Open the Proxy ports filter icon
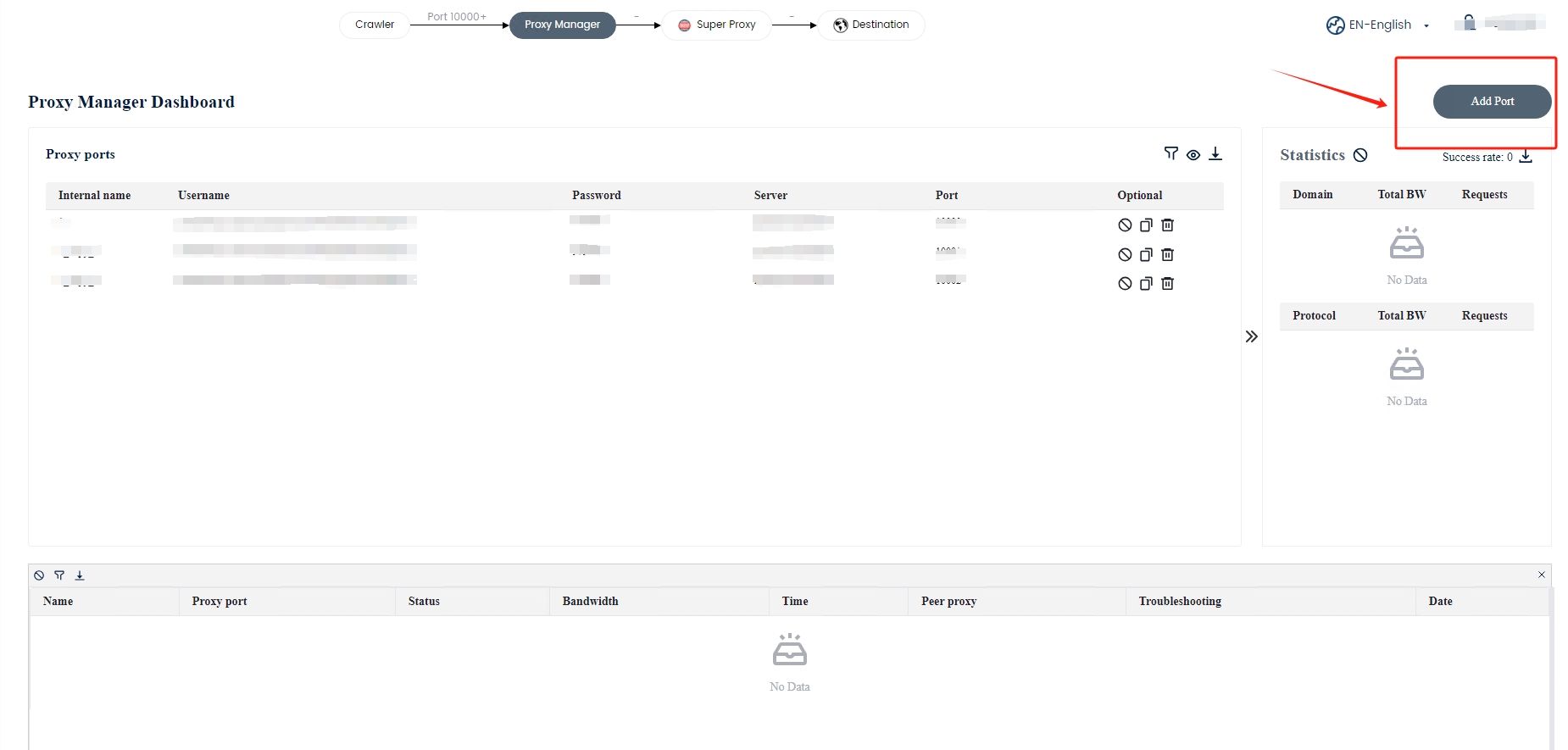The width and height of the screenshot is (1568, 750). [1170, 153]
